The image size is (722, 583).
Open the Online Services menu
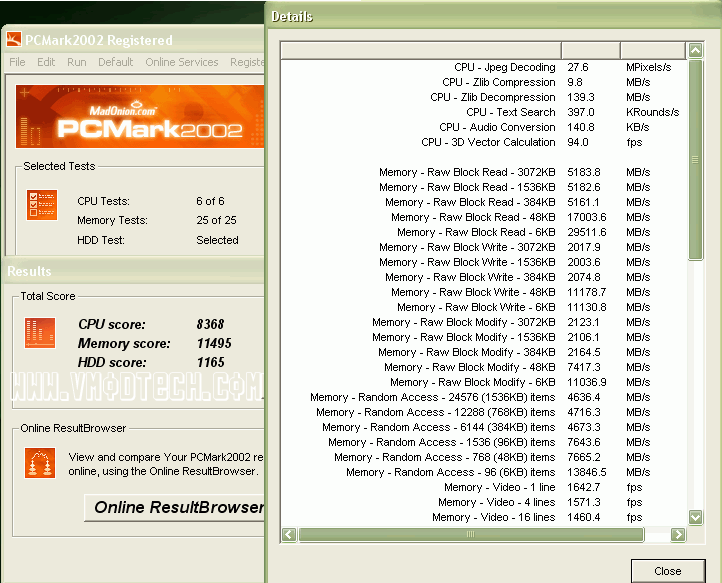click(182, 62)
